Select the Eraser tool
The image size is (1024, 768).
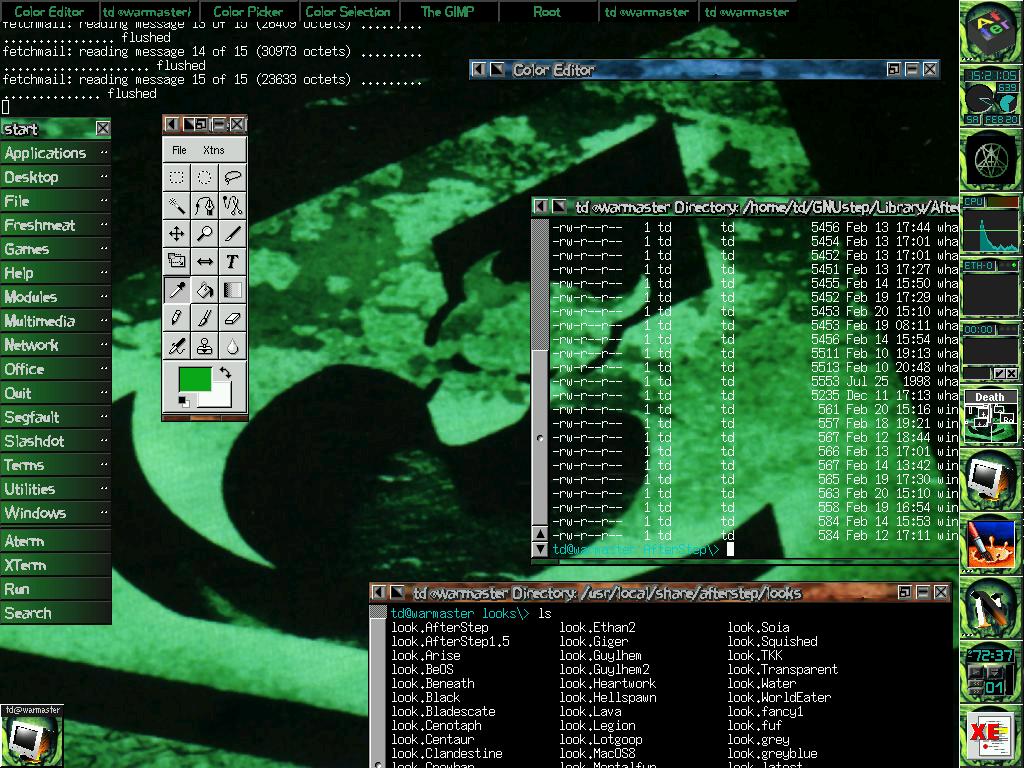pos(232,318)
